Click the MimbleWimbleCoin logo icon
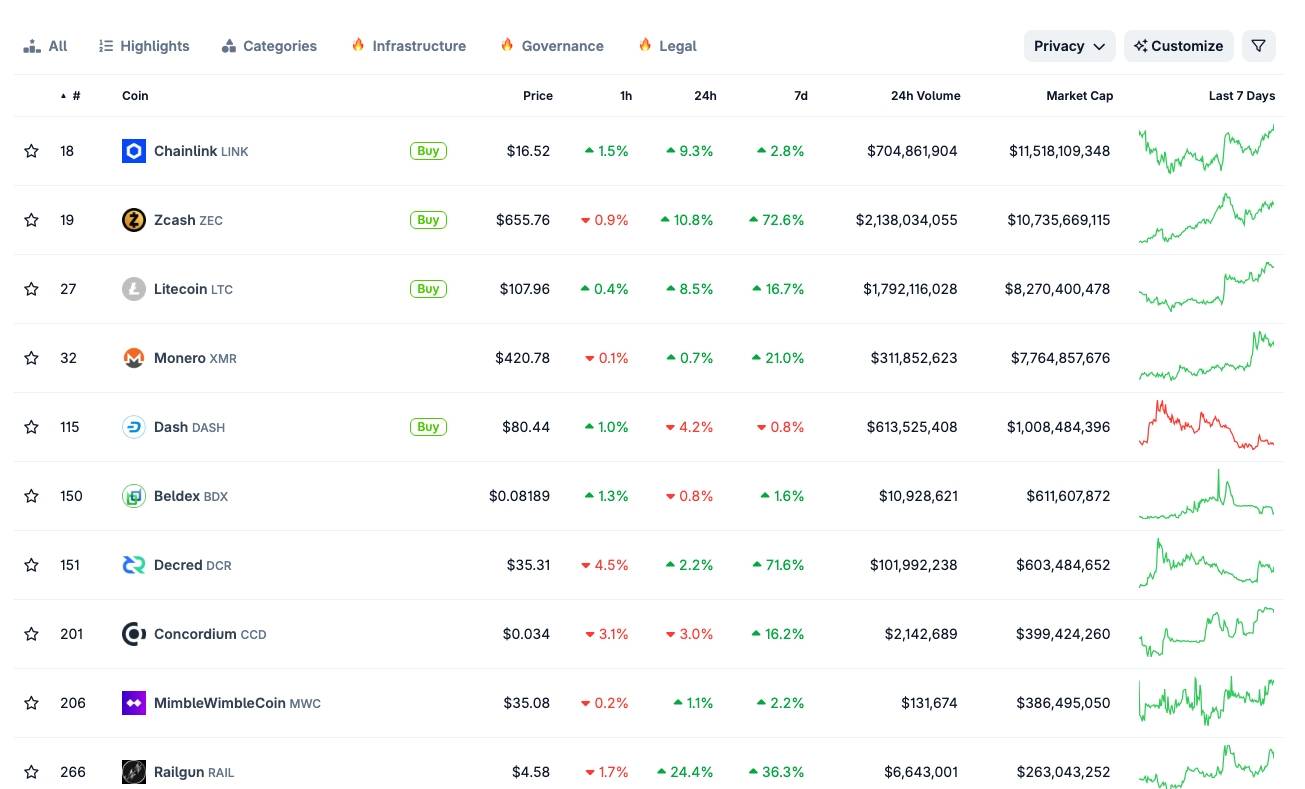This screenshot has width=1305, height=789. coord(133,703)
